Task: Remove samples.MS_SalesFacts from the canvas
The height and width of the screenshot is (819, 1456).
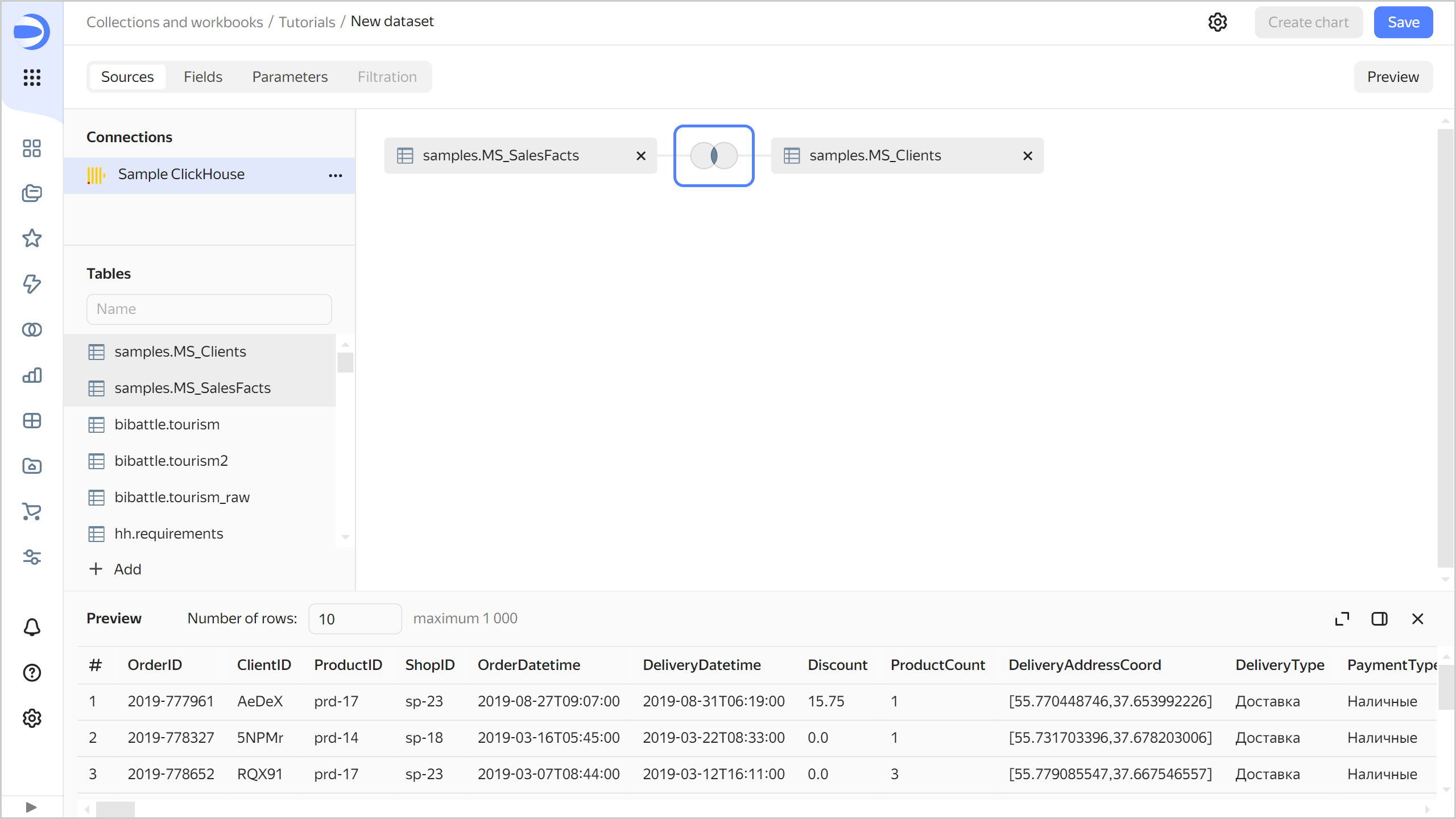Action: pyautogui.click(x=641, y=155)
